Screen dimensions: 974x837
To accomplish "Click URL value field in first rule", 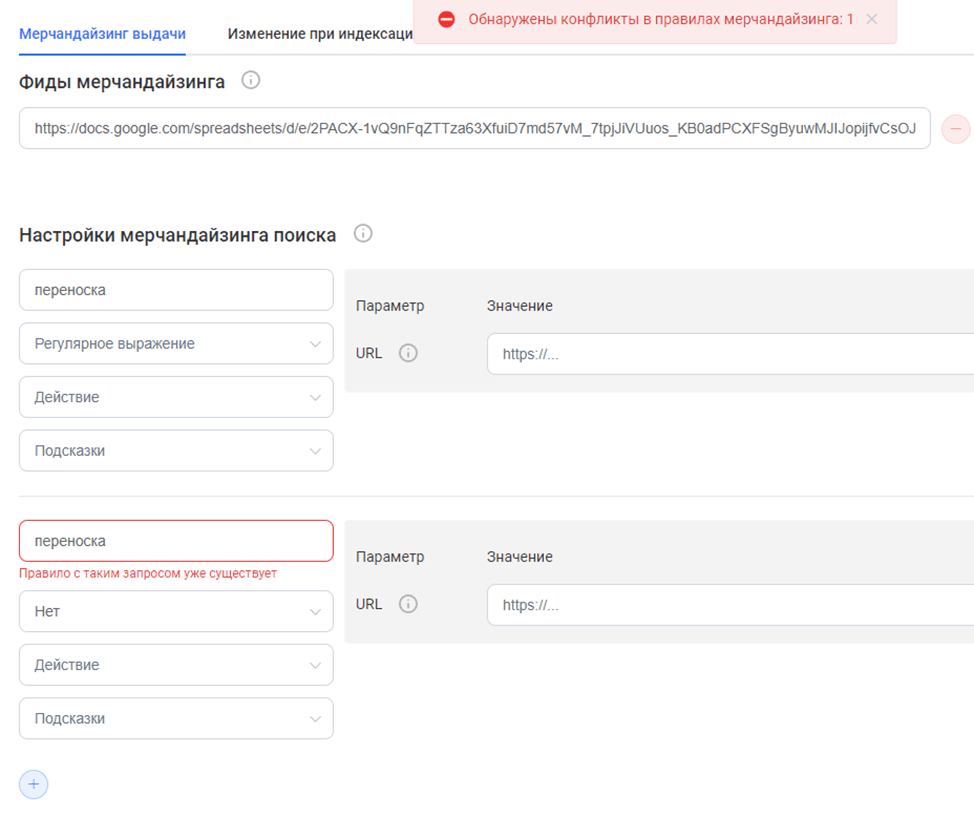I will [x=730, y=354].
